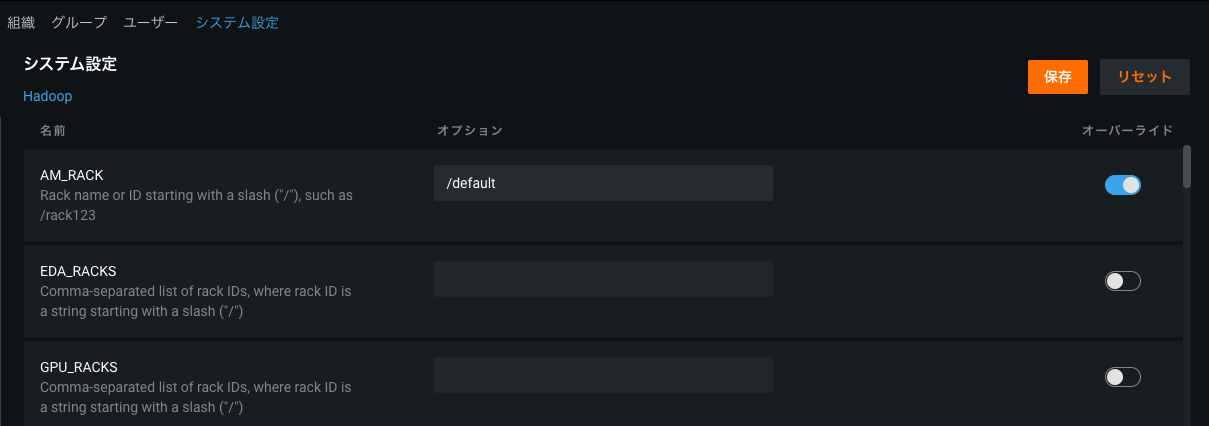Turn on the GPU_RACKS override toggle
This screenshot has width=1209, height=426.
click(1122, 377)
